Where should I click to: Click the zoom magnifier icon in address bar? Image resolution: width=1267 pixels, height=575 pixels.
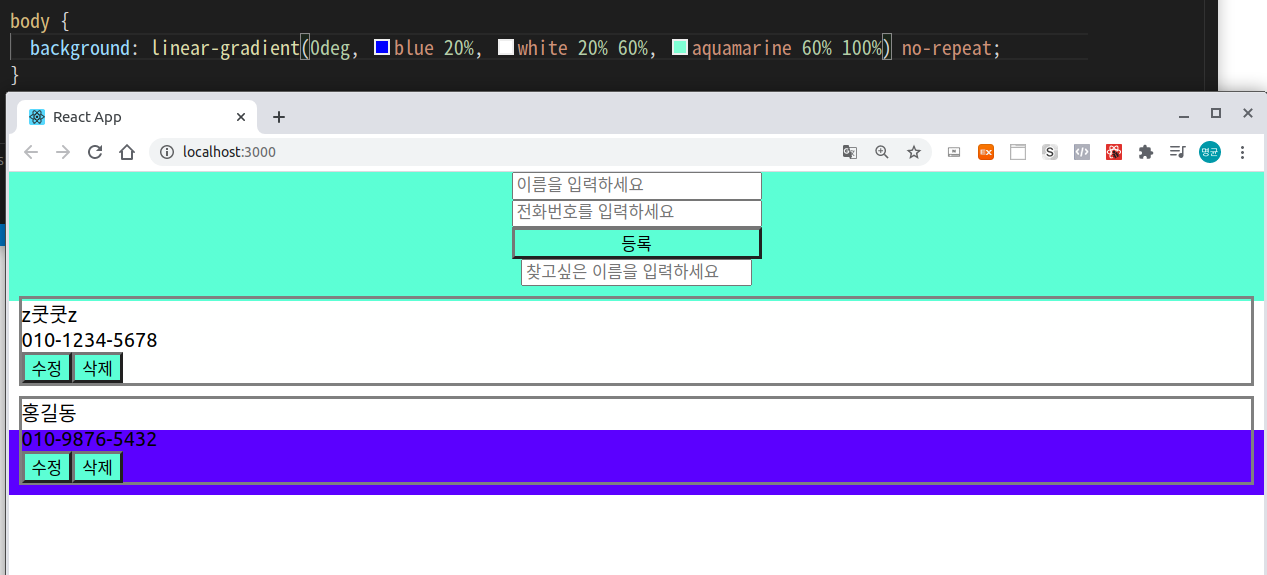pyautogui.click(x=882, y=152)
